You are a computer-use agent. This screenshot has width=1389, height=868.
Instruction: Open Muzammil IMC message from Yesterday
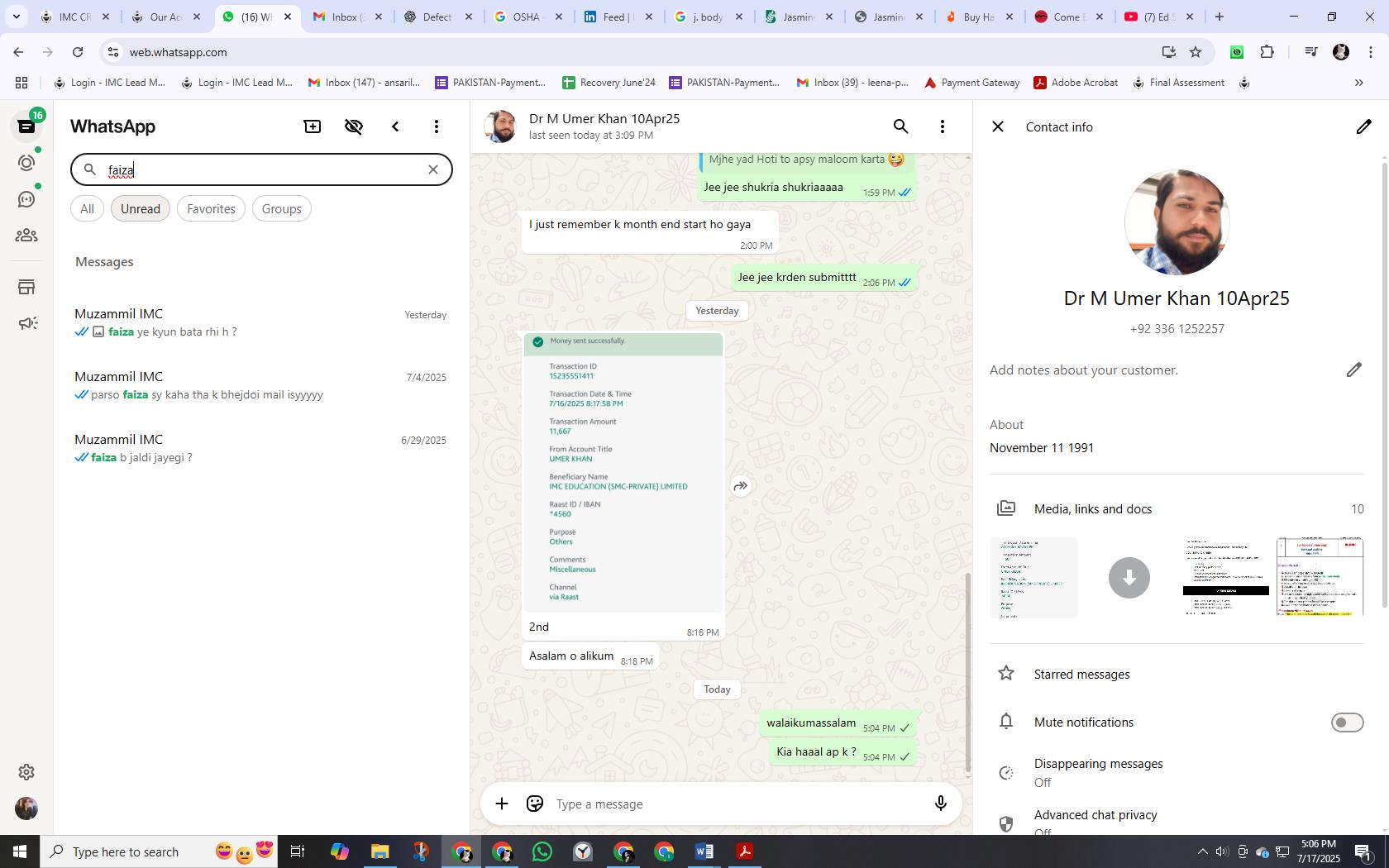tap(260, 322)
